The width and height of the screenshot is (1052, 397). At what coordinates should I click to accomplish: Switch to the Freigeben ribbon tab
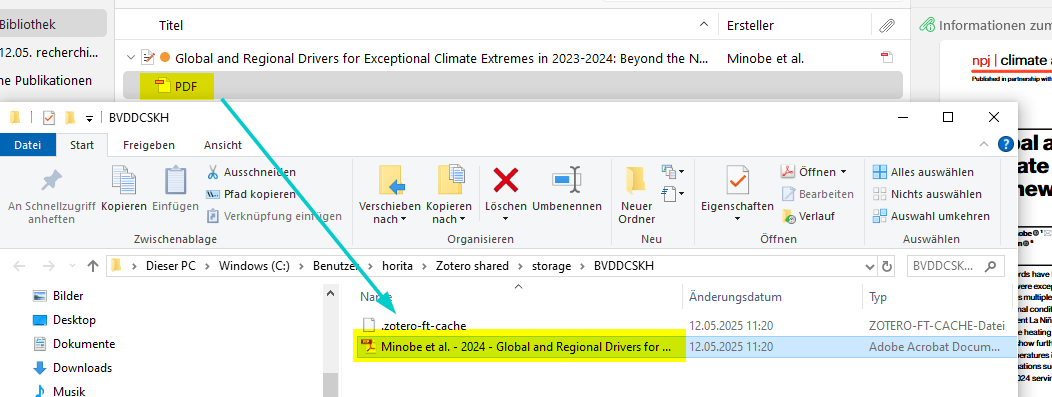[148, 145]
